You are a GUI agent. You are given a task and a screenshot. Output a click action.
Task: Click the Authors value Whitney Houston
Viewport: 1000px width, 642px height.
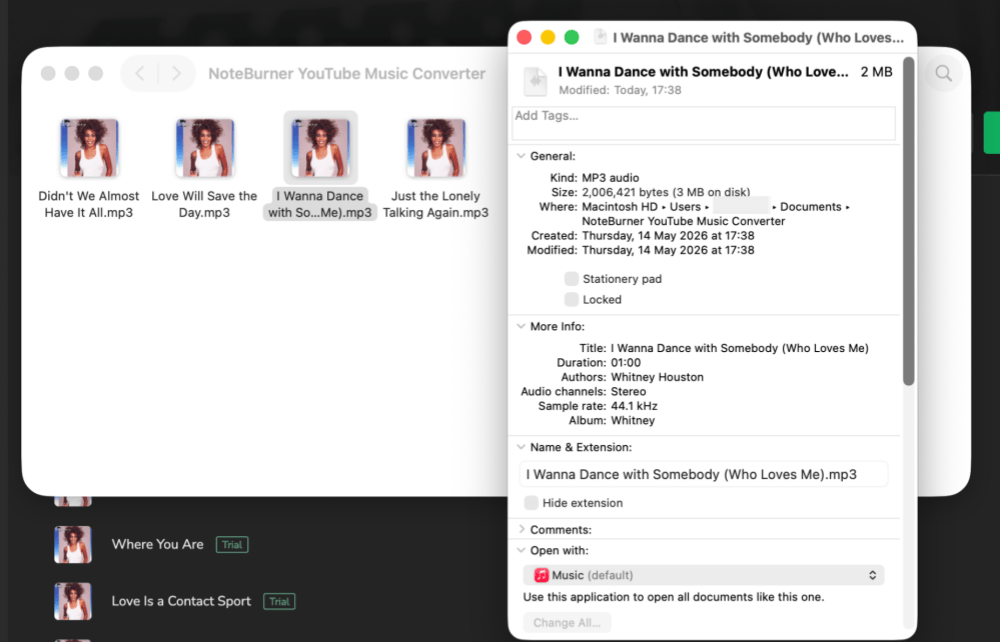[x=657, y=377]
